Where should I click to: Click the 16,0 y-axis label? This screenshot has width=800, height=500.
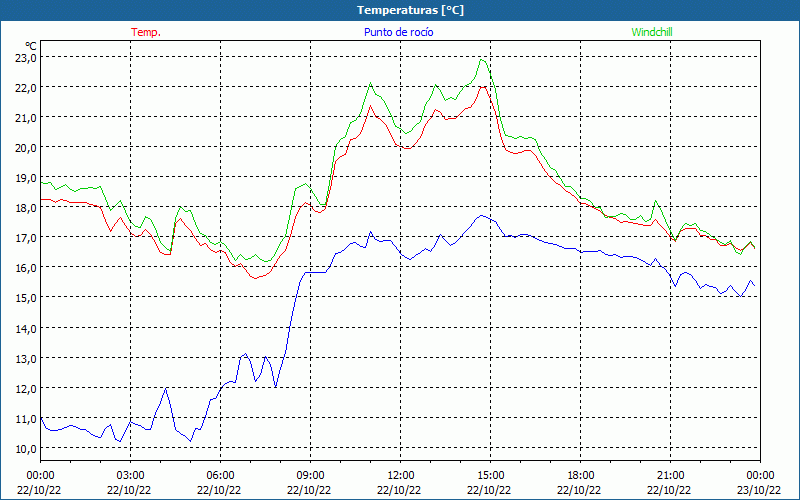point(26,268)
